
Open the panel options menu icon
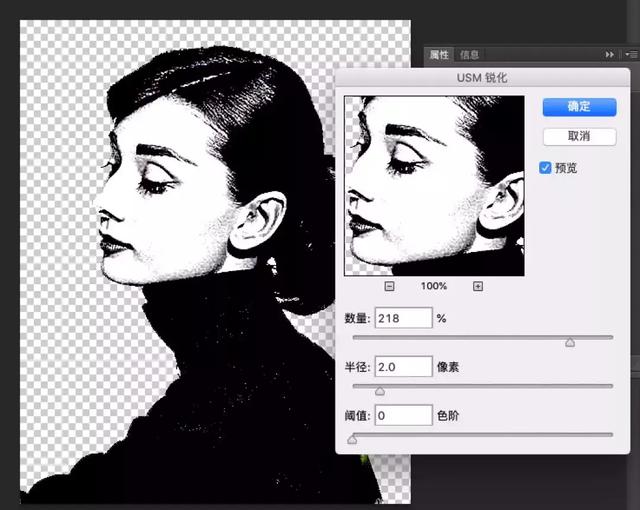(631, 54)
